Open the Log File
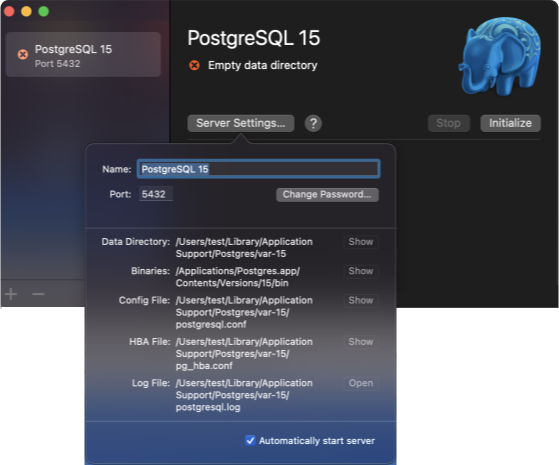The height and width of the screenshot is (465, 559). [x=361, y=383]
